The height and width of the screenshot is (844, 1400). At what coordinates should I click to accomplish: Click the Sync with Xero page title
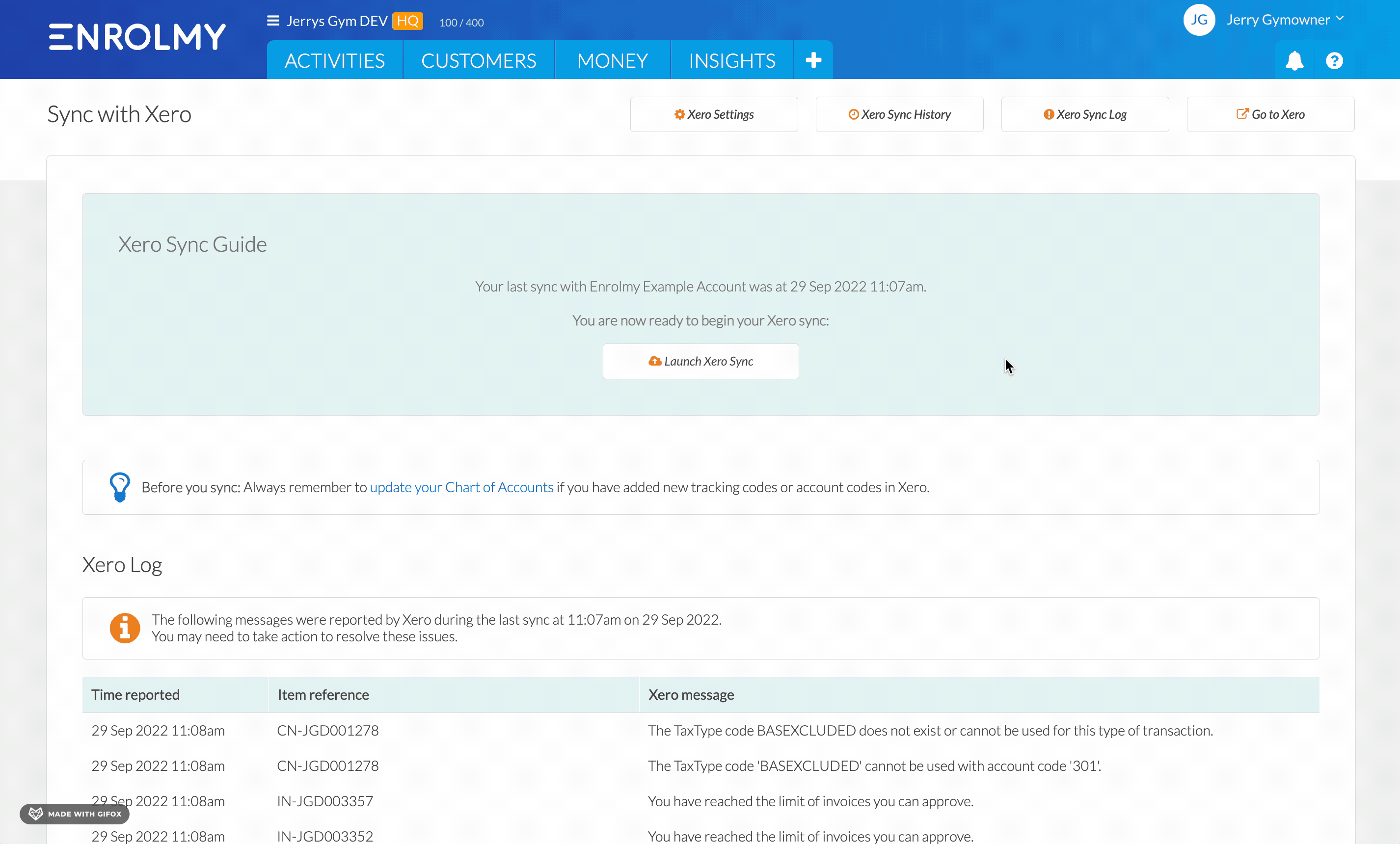coord(119,114)
